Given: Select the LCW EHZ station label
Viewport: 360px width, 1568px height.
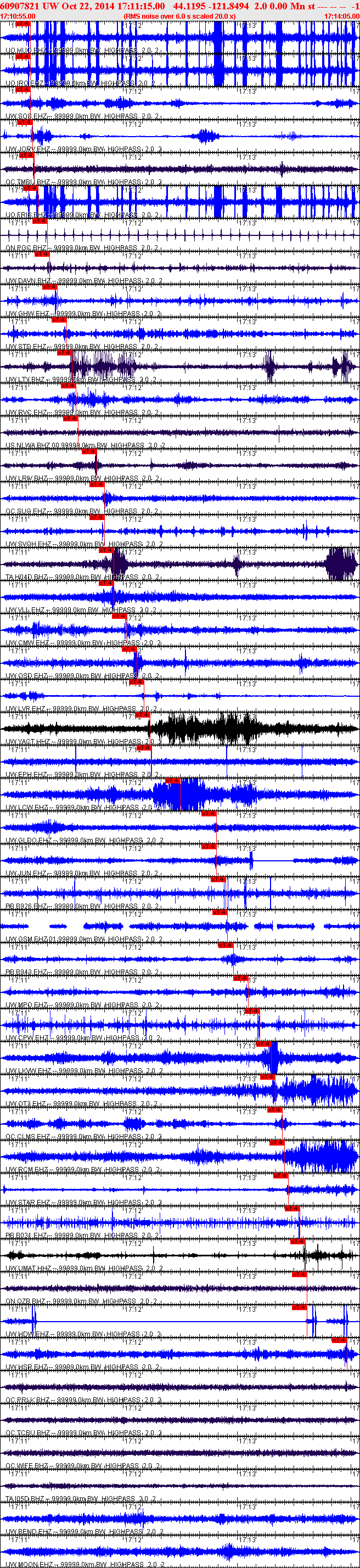Looking at the screenshot, I should pyautogui.click(x=82, y=808).
